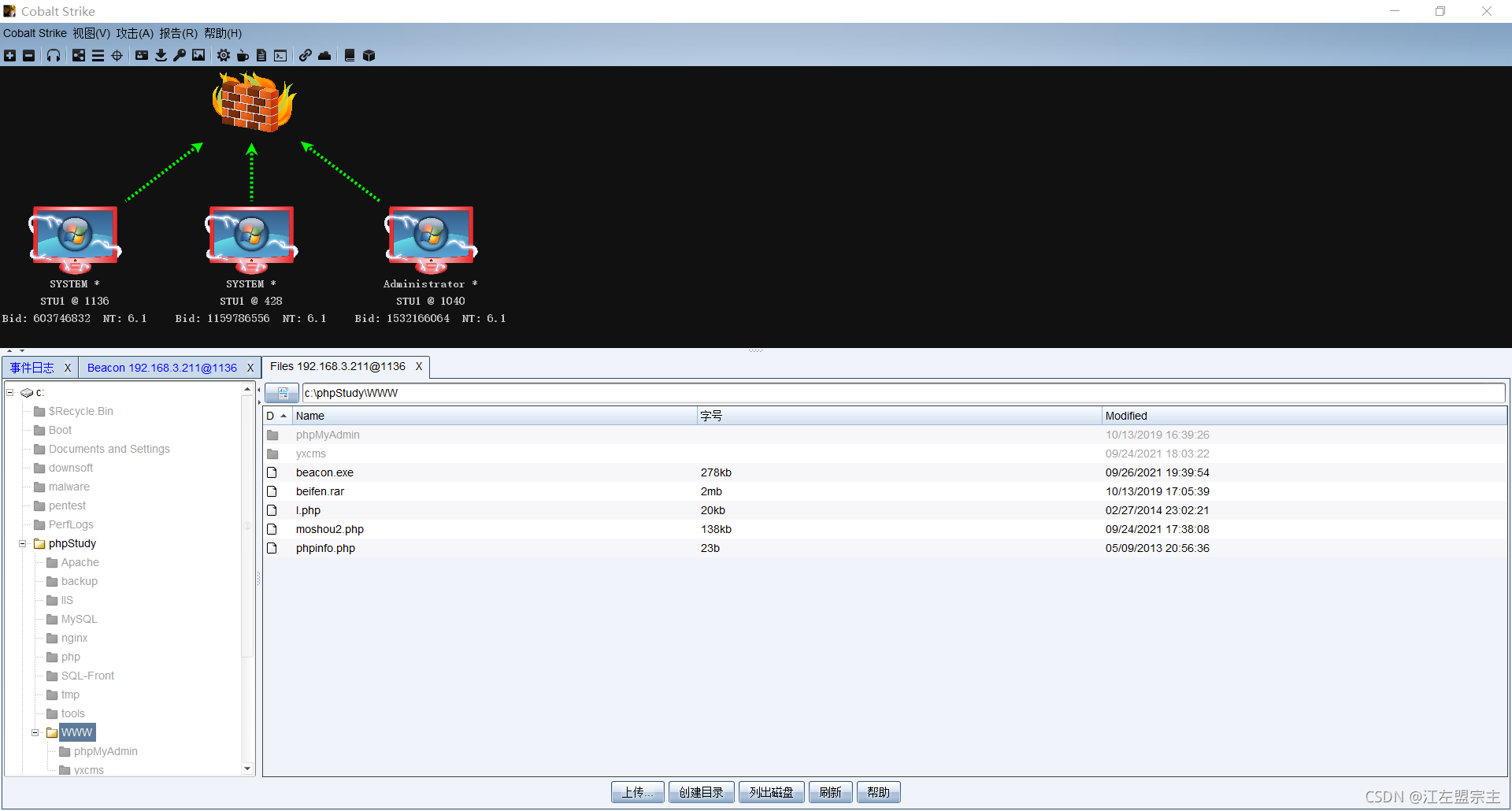Sort by the 字号 size column header
Viewport: 1512px width, 811px height.
point(899,416)
